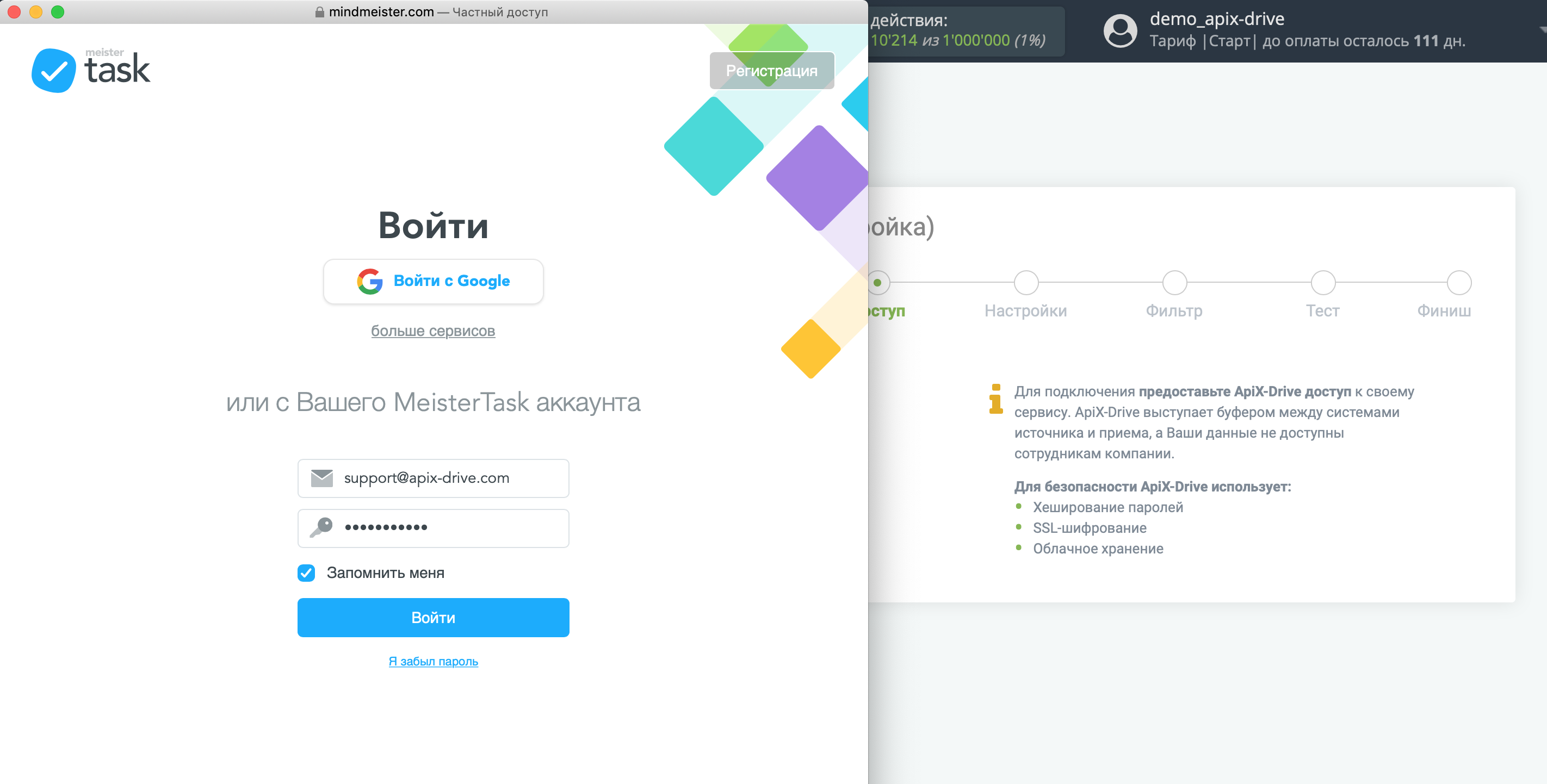This screenshot has width=1547, height=784.
Task: Click the Хеширование паролей list item
Action: coord(1107,507)
